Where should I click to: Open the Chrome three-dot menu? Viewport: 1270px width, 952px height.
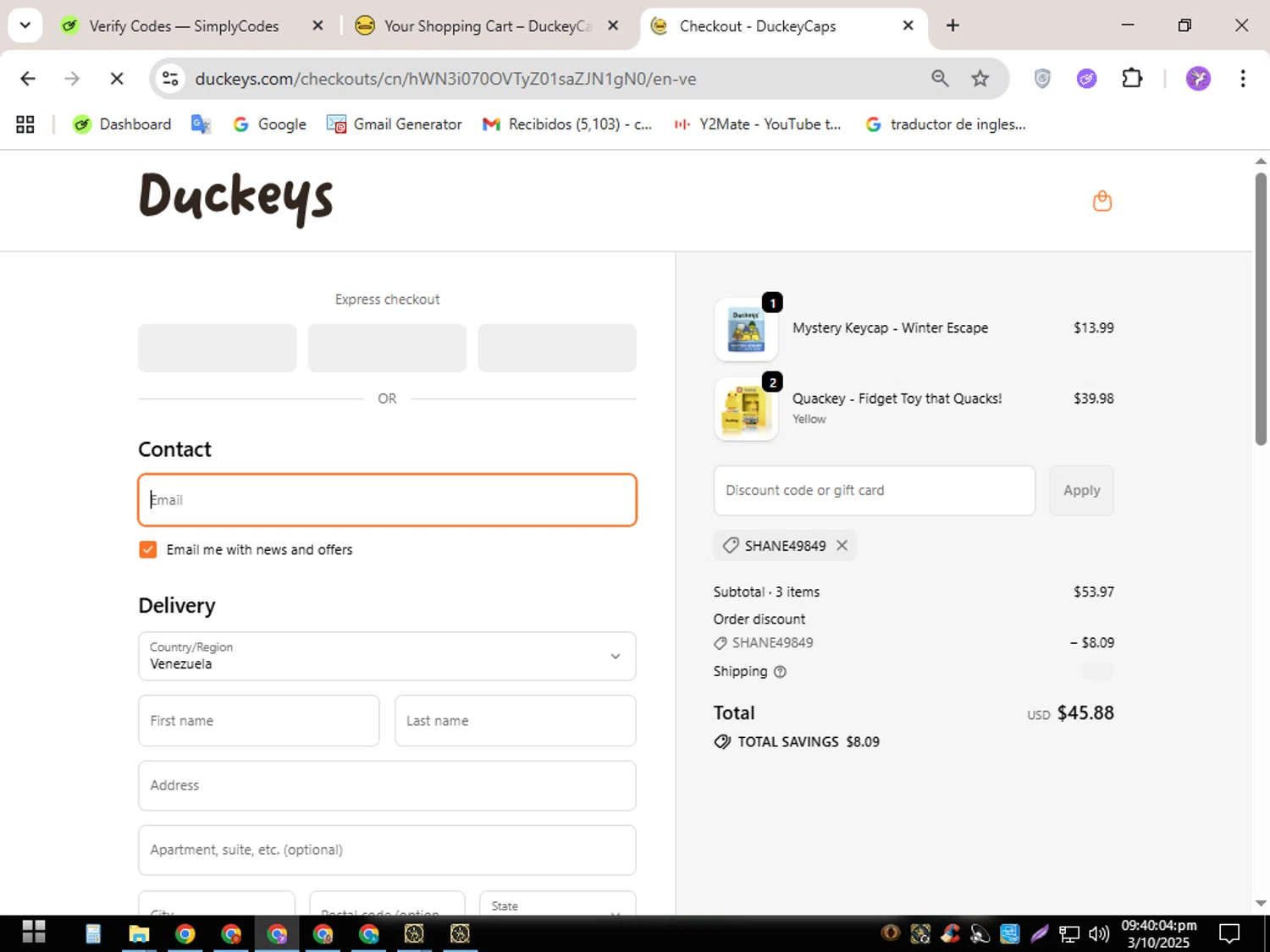point(1243,79)
